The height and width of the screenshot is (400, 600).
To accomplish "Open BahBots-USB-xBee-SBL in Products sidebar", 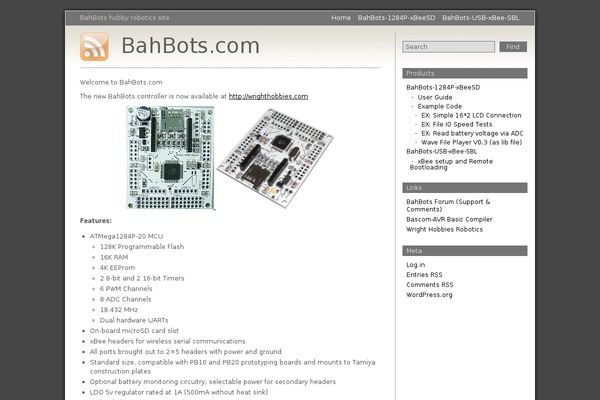I will tap(442, 151).
